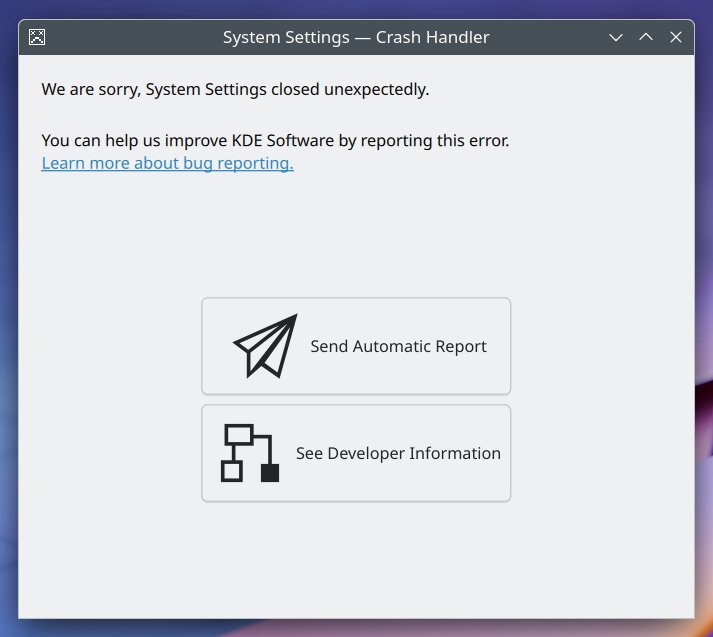
Task: Click the crash handler sad-face window icon
Action: (x=37, y=37)
